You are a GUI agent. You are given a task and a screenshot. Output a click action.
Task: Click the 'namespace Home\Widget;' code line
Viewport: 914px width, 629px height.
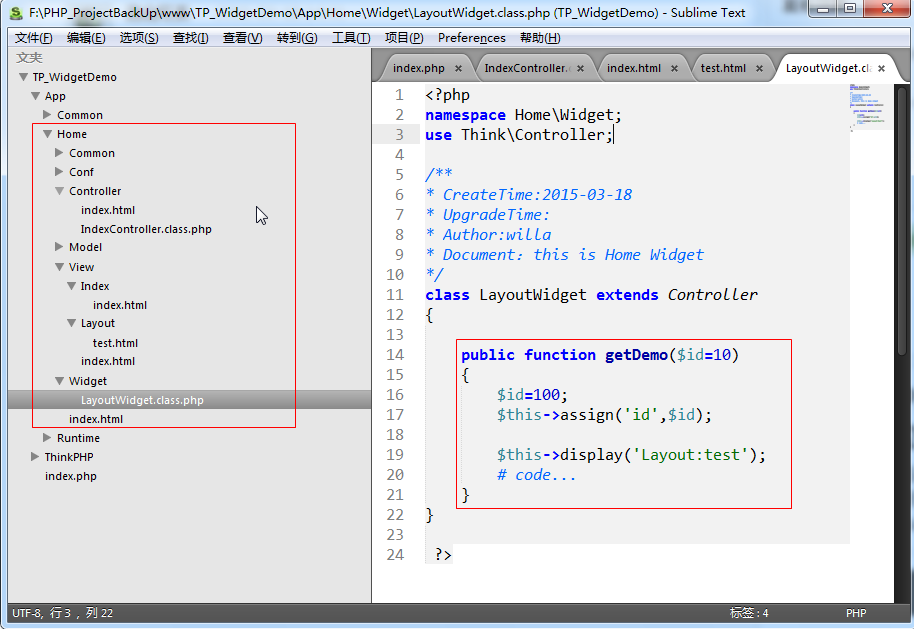coord(523,115)
